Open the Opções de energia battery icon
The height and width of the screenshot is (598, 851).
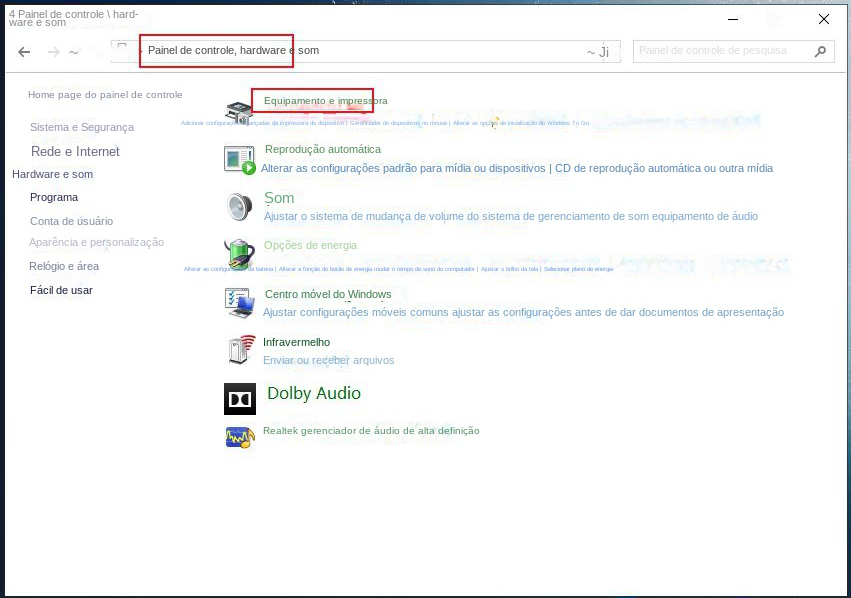[x=239, y=253]
